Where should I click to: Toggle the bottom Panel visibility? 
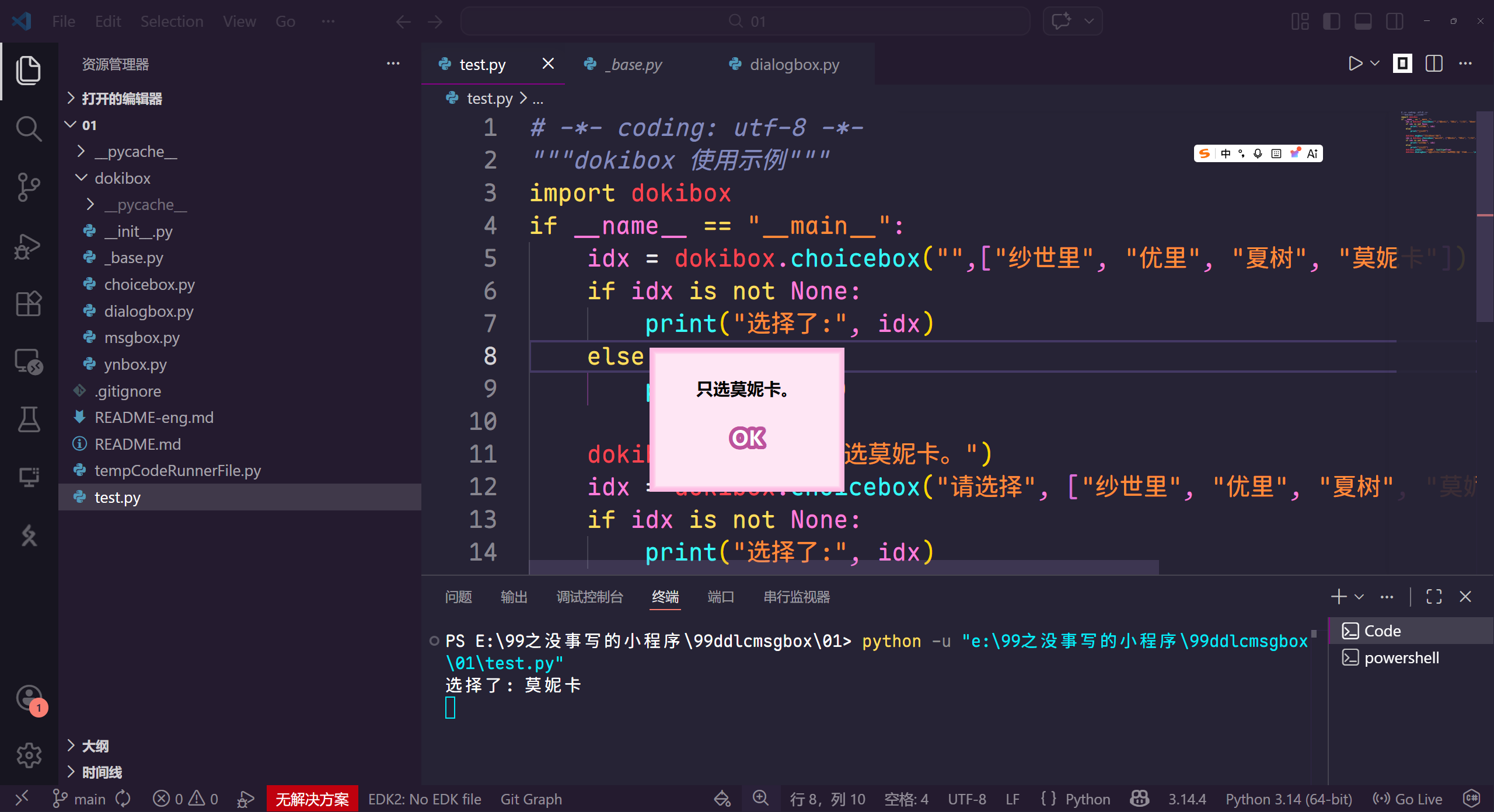click(1363, 22)
